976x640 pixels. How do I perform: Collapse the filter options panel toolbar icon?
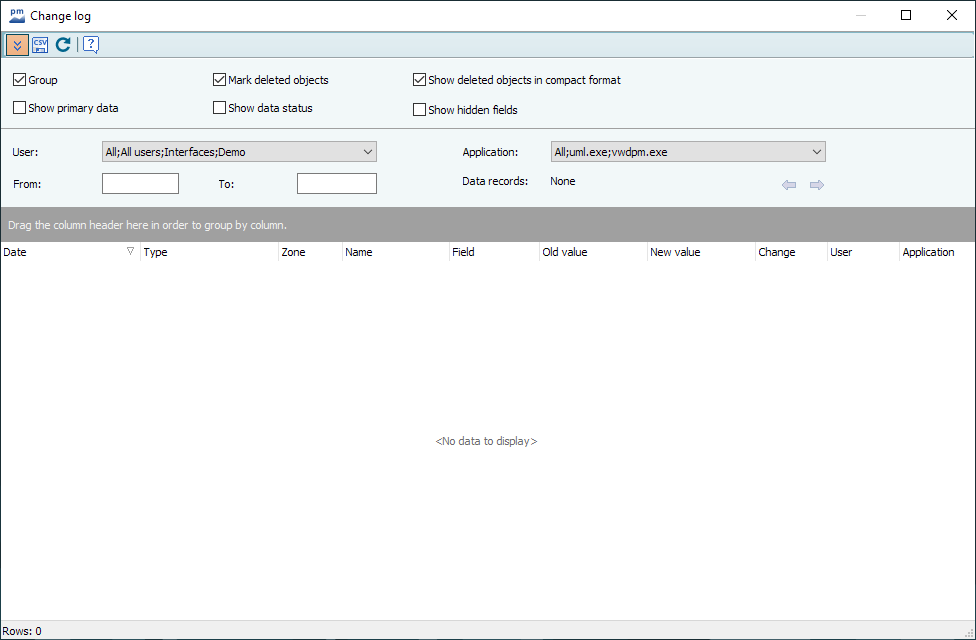click(x=17, y=45)
